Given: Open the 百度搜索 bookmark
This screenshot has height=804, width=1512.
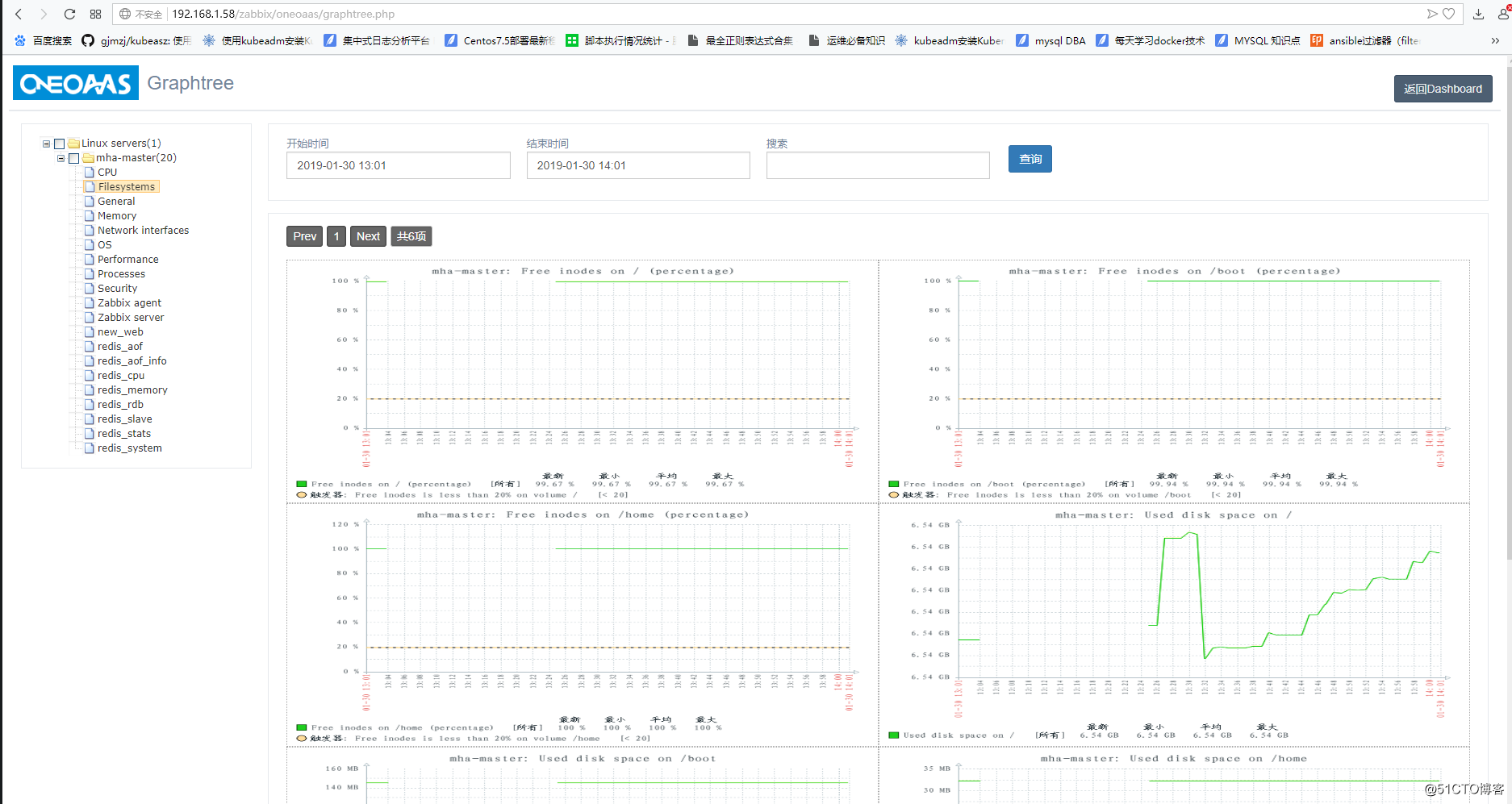Looking at the screenshot, I should pyautogui.click(x=44, y=40).
